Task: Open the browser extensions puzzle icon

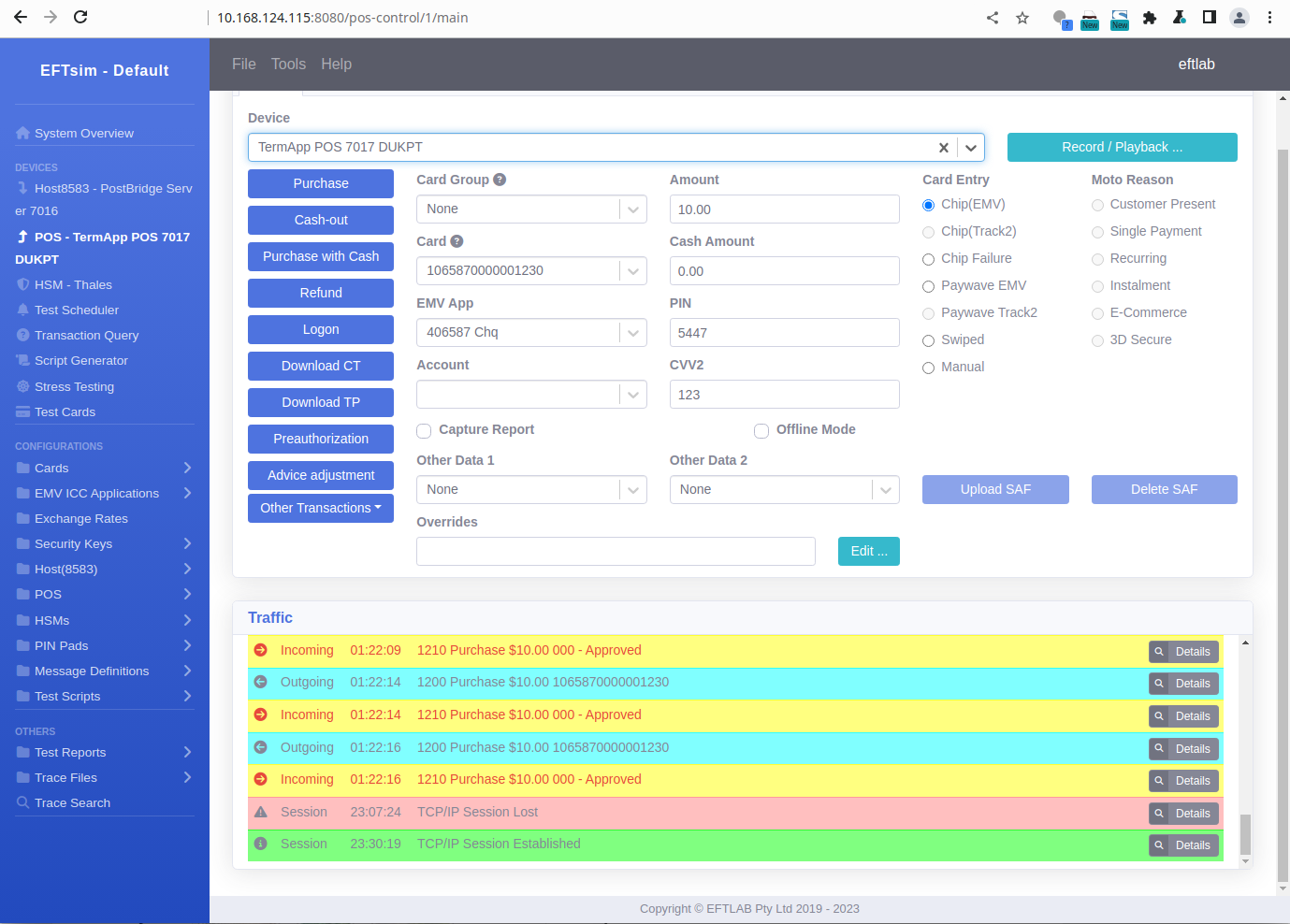Action: 1150,18
